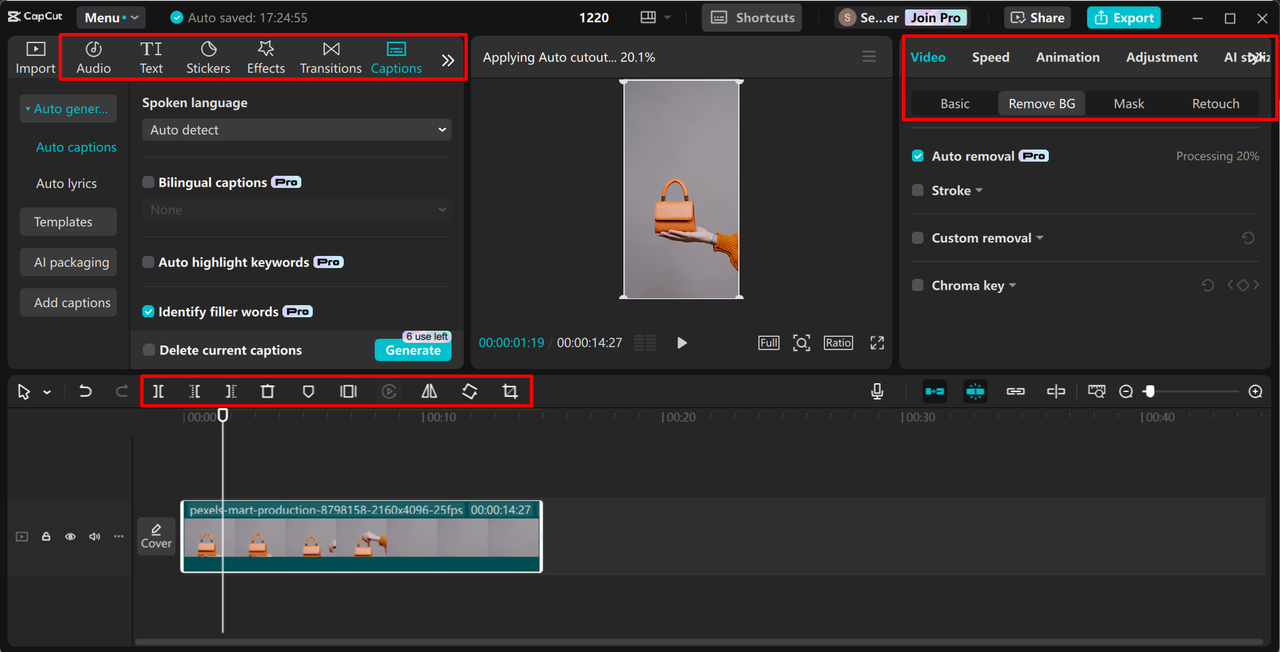Open the Import media tab
1280x652 pixels.
point(35,58)
